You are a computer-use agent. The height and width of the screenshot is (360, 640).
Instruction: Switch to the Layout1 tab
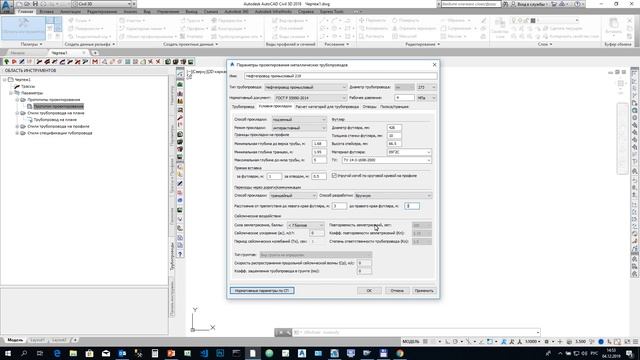37,340
